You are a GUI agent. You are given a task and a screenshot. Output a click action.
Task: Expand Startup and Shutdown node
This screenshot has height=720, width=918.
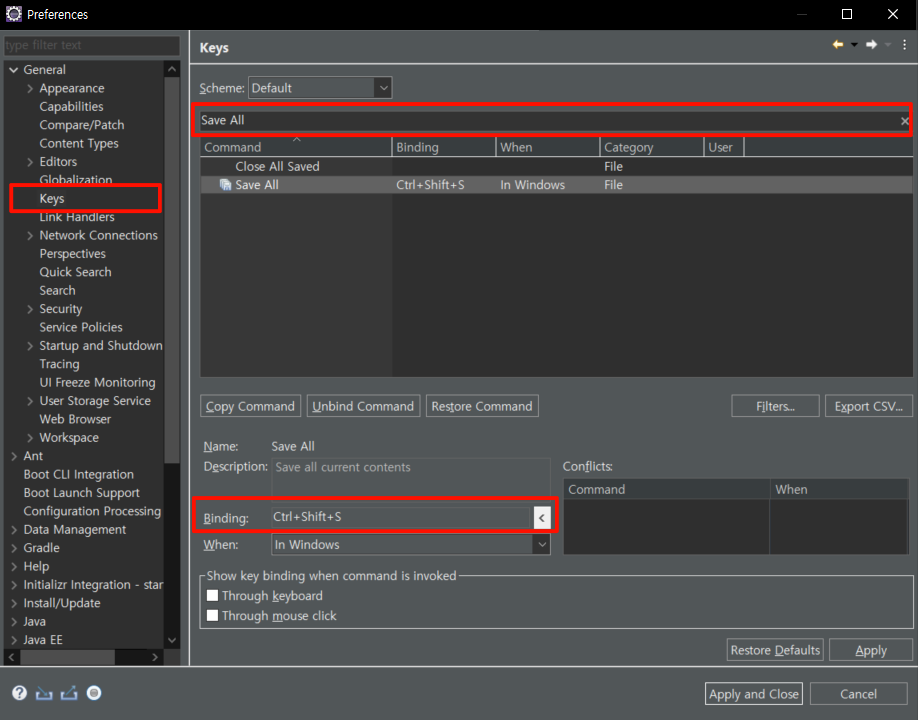[30, 346]
